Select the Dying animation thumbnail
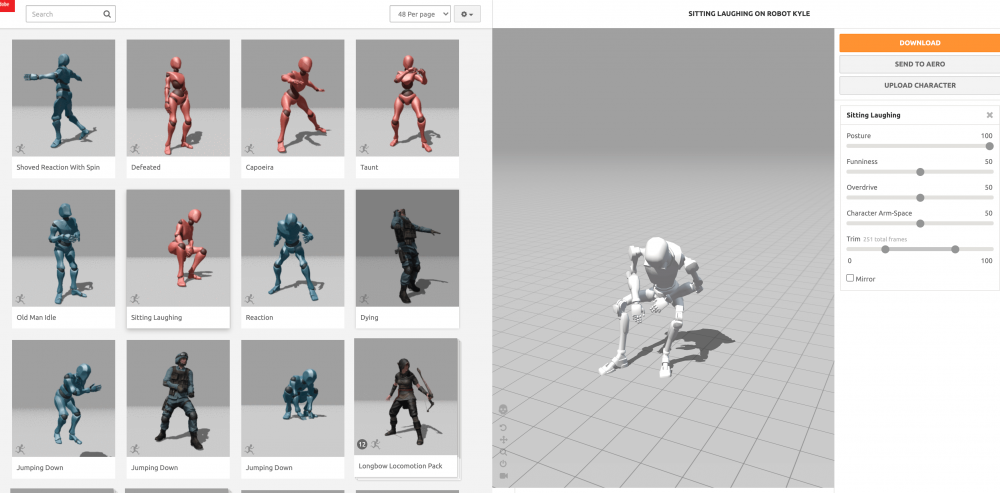 (408, 248)
